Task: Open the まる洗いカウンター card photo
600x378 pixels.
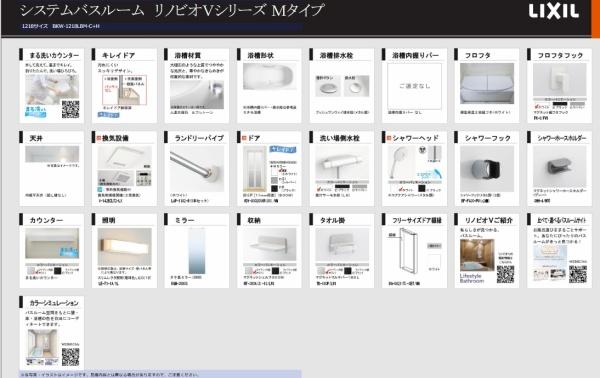Action: [x=52, y=90]
